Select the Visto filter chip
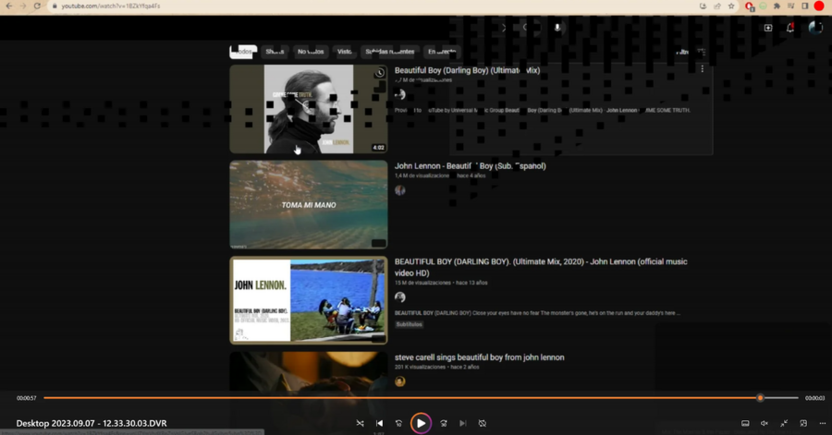Screen dimensions: 832x435 pos(344,51)
